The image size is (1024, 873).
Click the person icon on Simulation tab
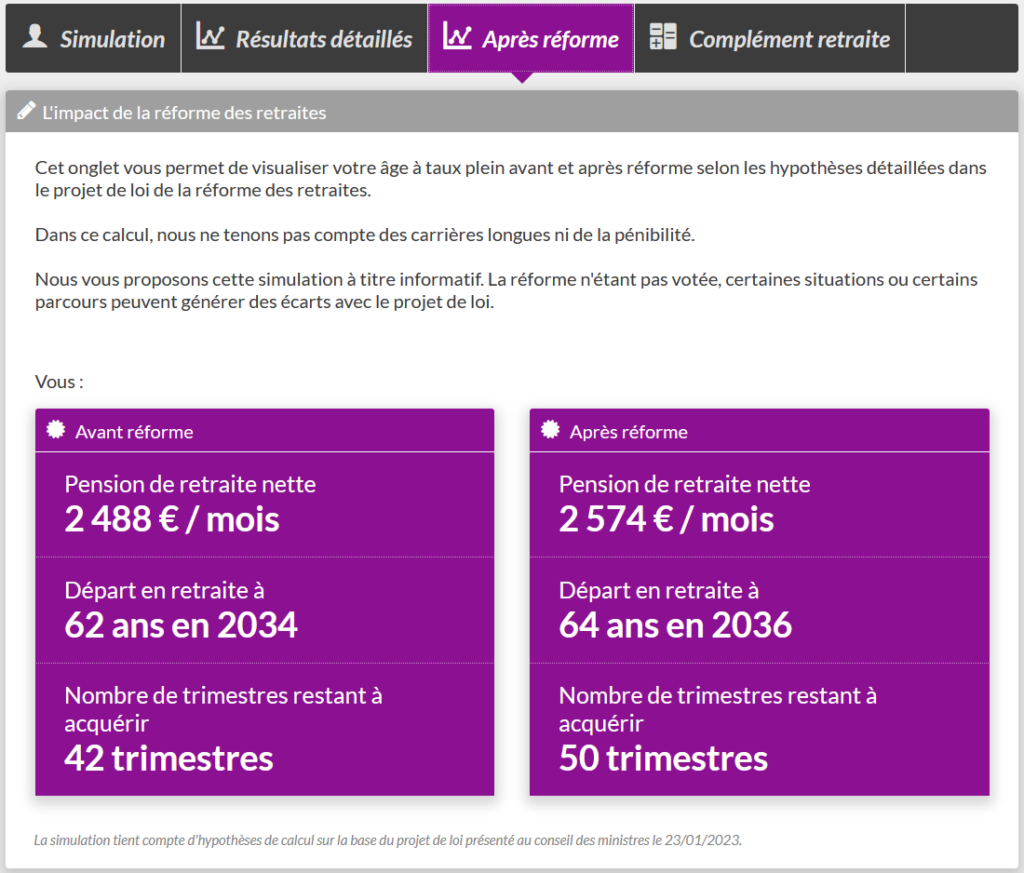(x=35, y=37)
